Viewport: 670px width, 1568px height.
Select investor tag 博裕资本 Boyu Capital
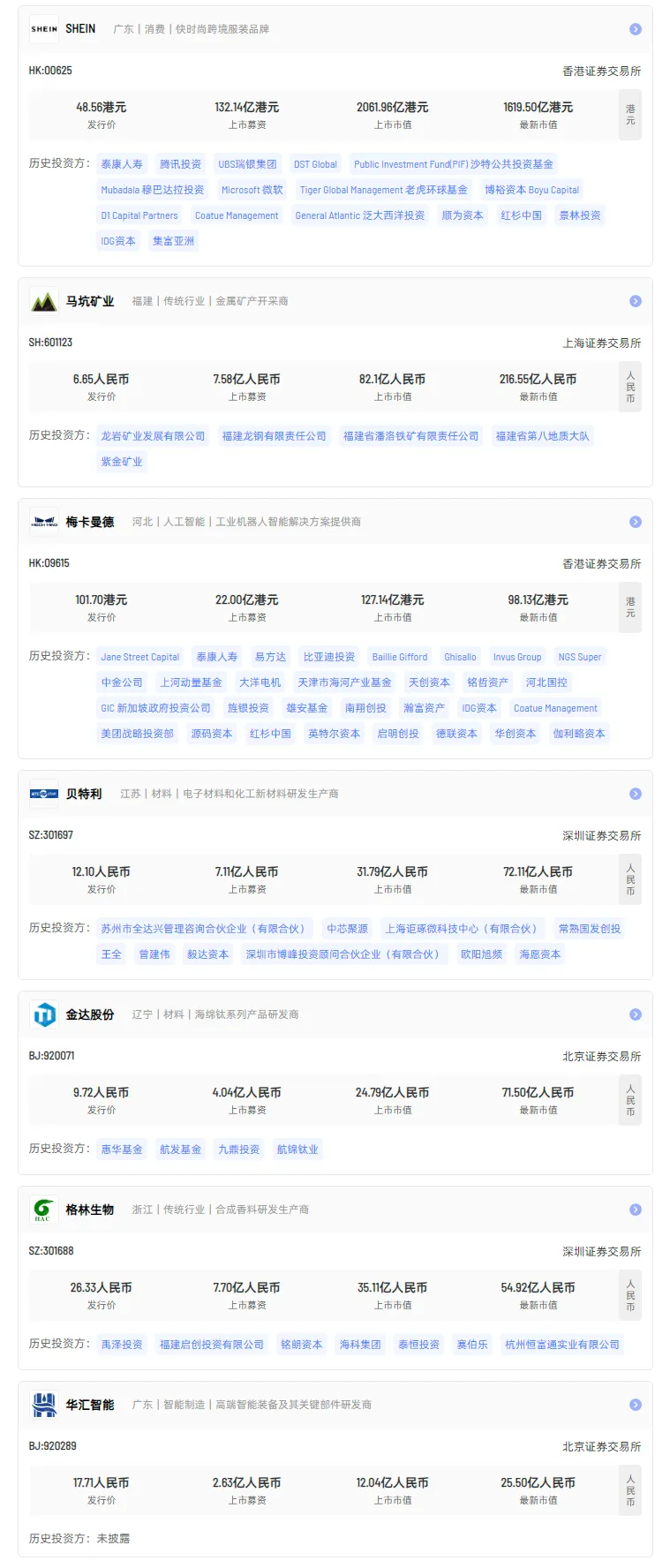coord(531,190)
